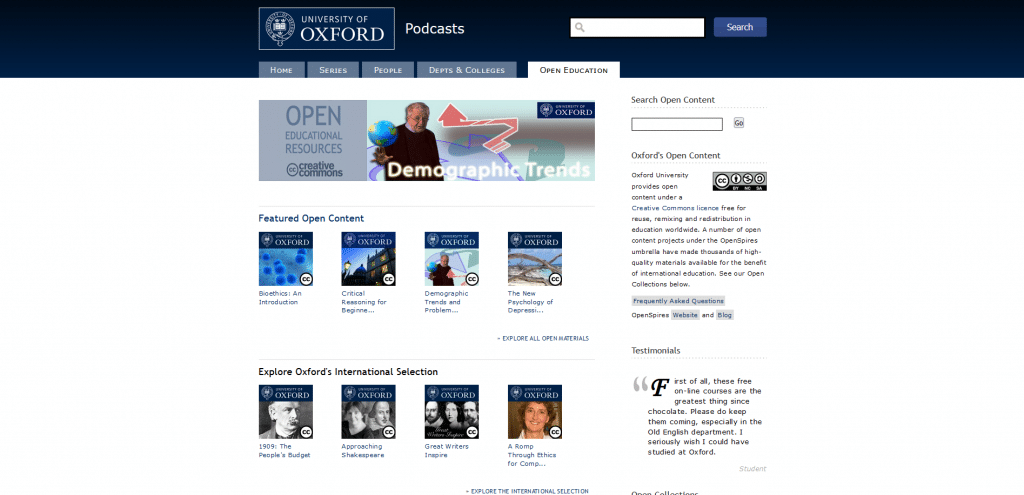Click the Oxford's Open Content heading
The height and width of the screenshot is (495, 1024).
coord(676,155)
